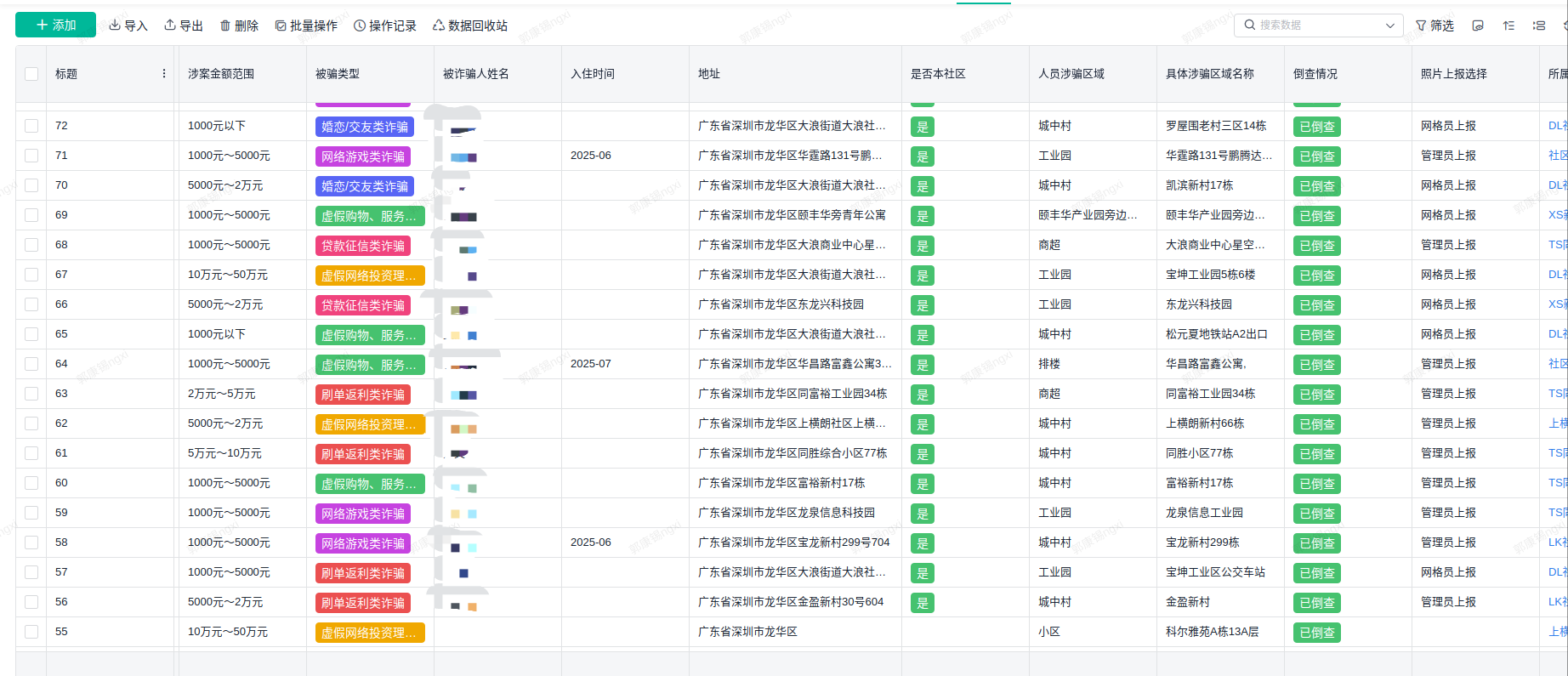1568x676 pixels.
Task: Click address 宝龙新村299号704 in row 58
Action: (794, 543)
